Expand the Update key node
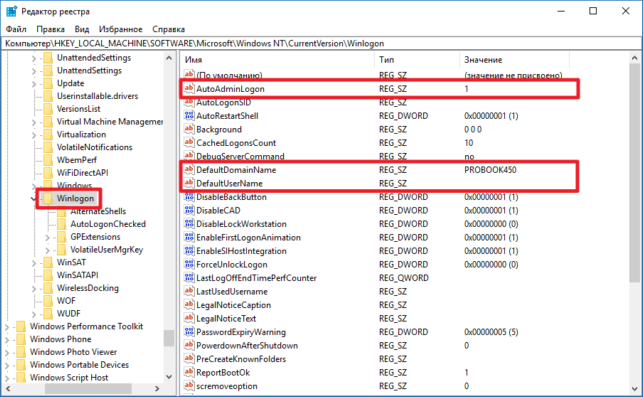The width and height of the screenshot is (643, 397). 34,84
